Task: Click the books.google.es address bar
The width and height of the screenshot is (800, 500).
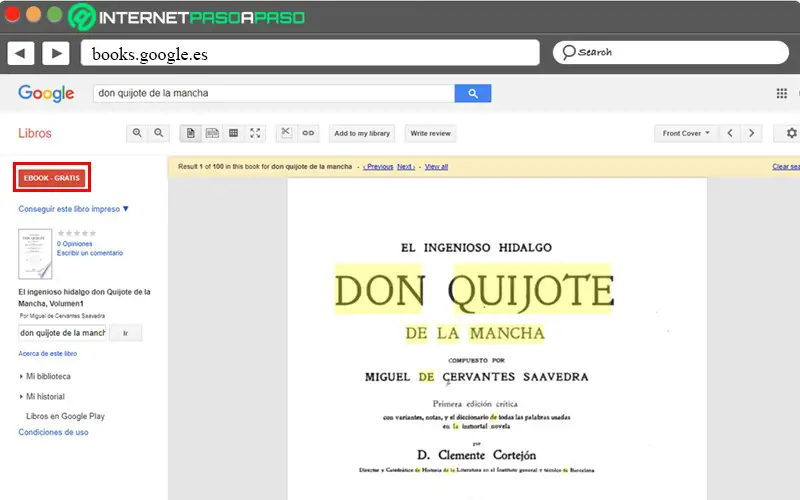Action: tap(310, 53)
